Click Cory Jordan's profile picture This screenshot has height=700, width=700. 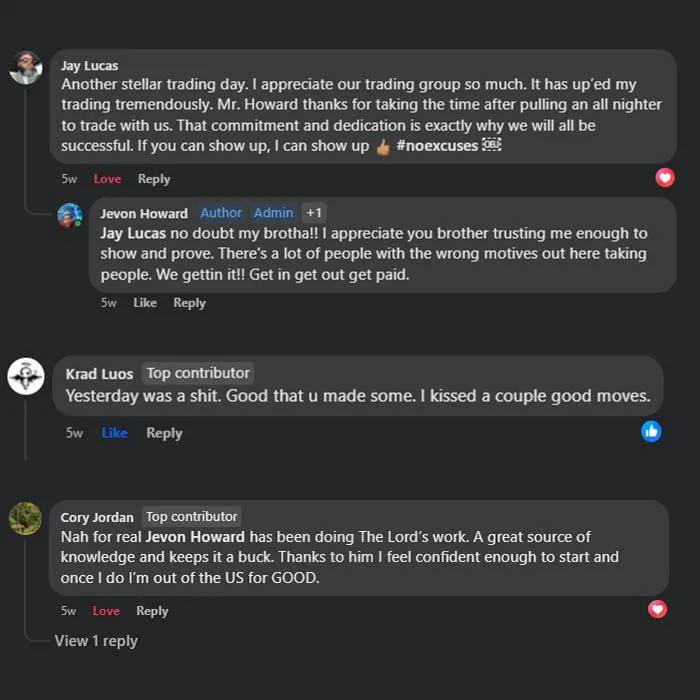[25, 518]
